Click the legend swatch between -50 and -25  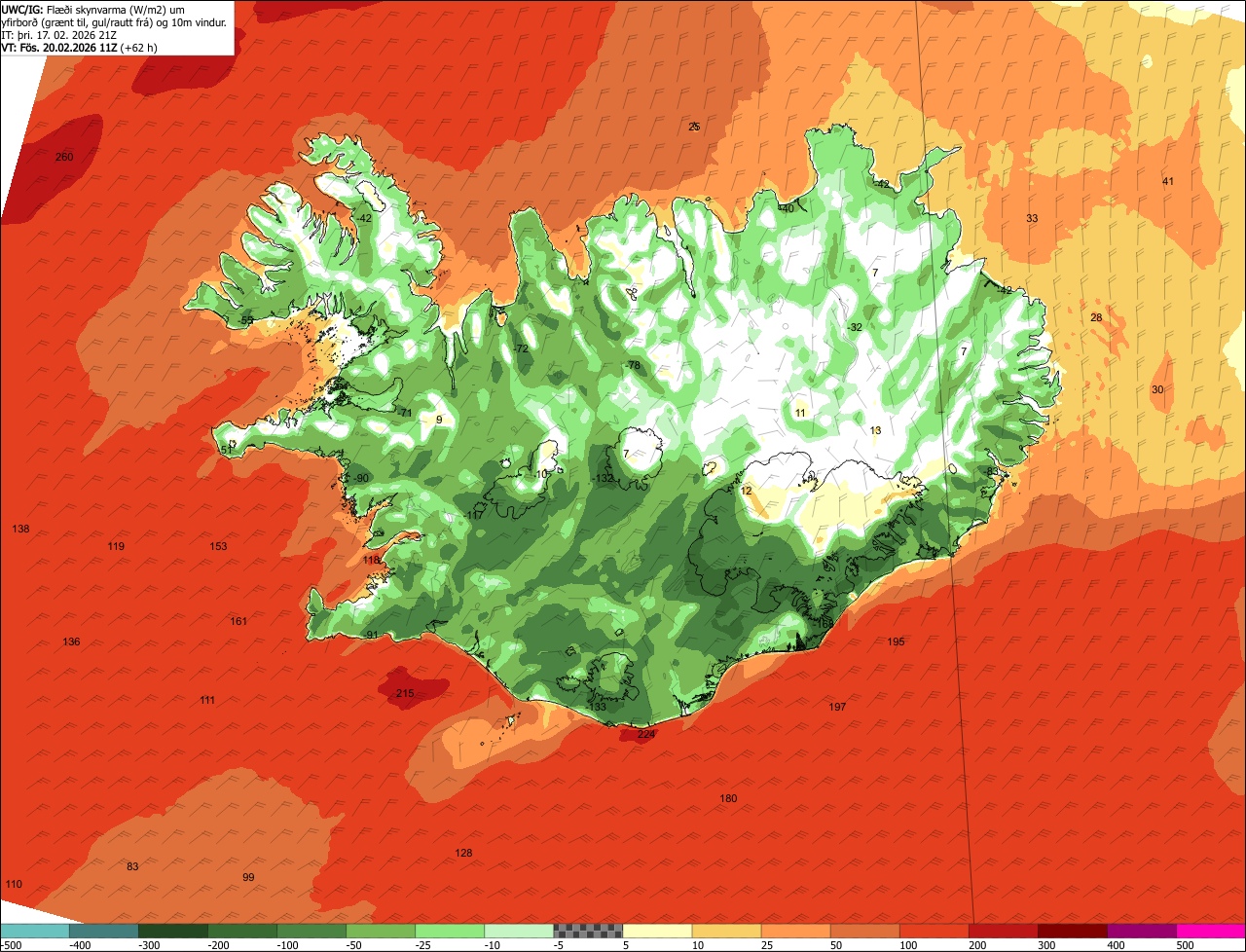coord(381,931)
